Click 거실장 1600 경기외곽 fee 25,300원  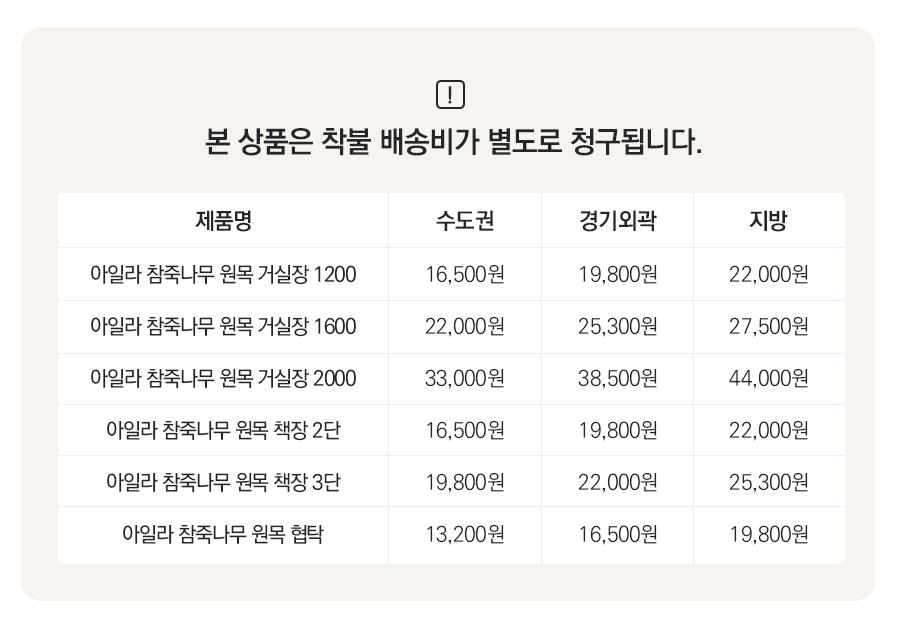click(x=617, y=327)
